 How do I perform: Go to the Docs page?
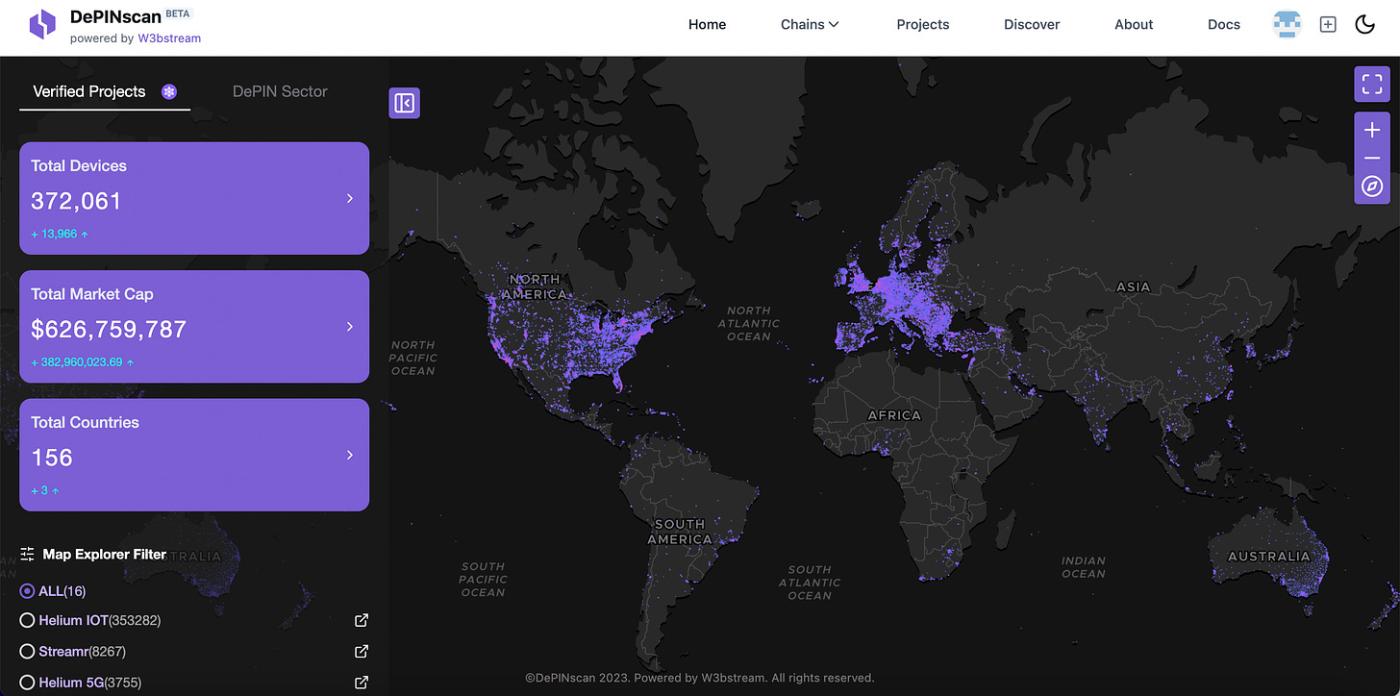(x=1223, y=24)
